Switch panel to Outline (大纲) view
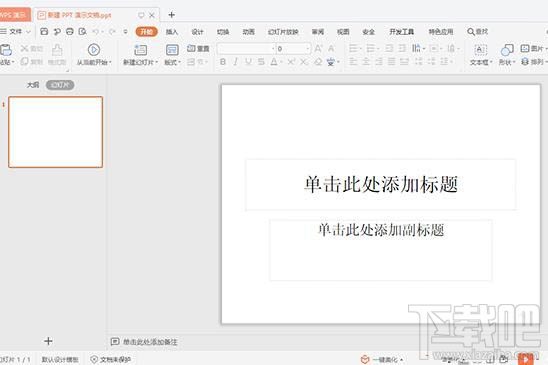The height and width of the screenshot is (365, 548). [33, 85]
